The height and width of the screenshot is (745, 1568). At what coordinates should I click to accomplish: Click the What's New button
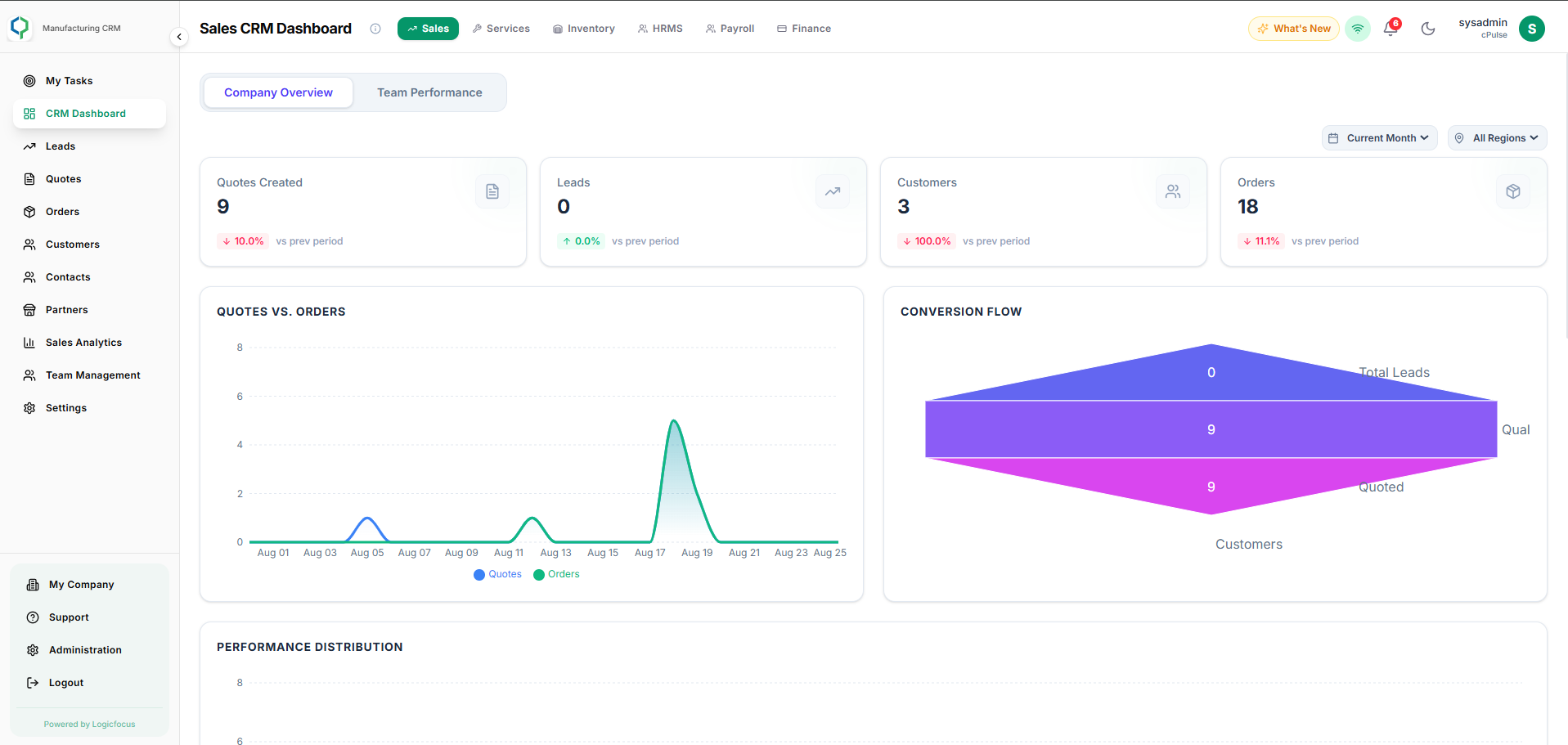click(x=1294, y=29)
